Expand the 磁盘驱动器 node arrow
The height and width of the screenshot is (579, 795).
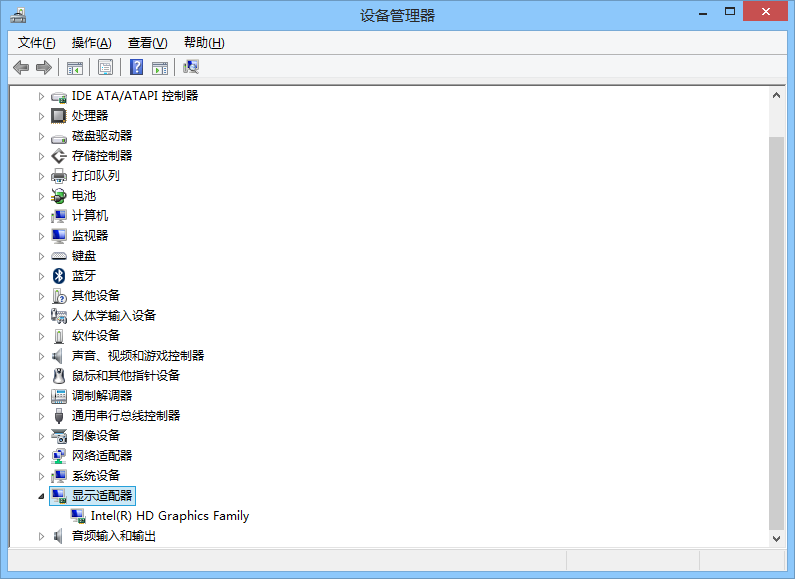pos(41,136)
